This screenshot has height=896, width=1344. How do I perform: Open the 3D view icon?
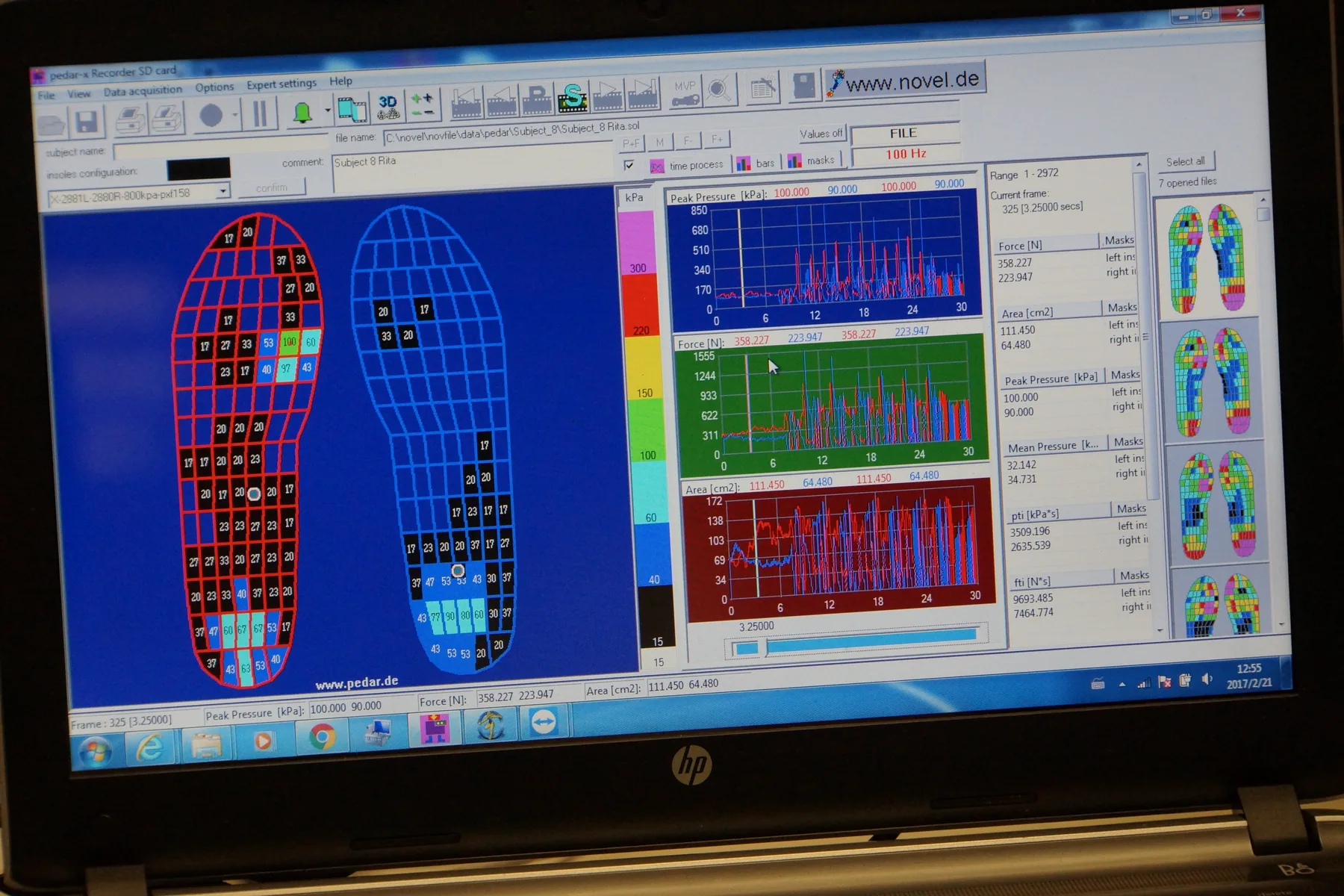point(388,108)
